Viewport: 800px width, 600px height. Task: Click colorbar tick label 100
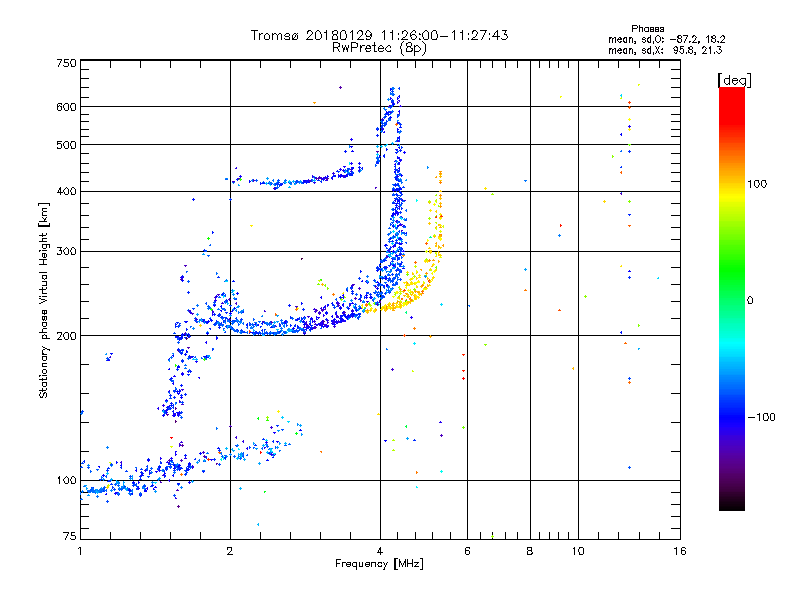click(x=757, y=184)
